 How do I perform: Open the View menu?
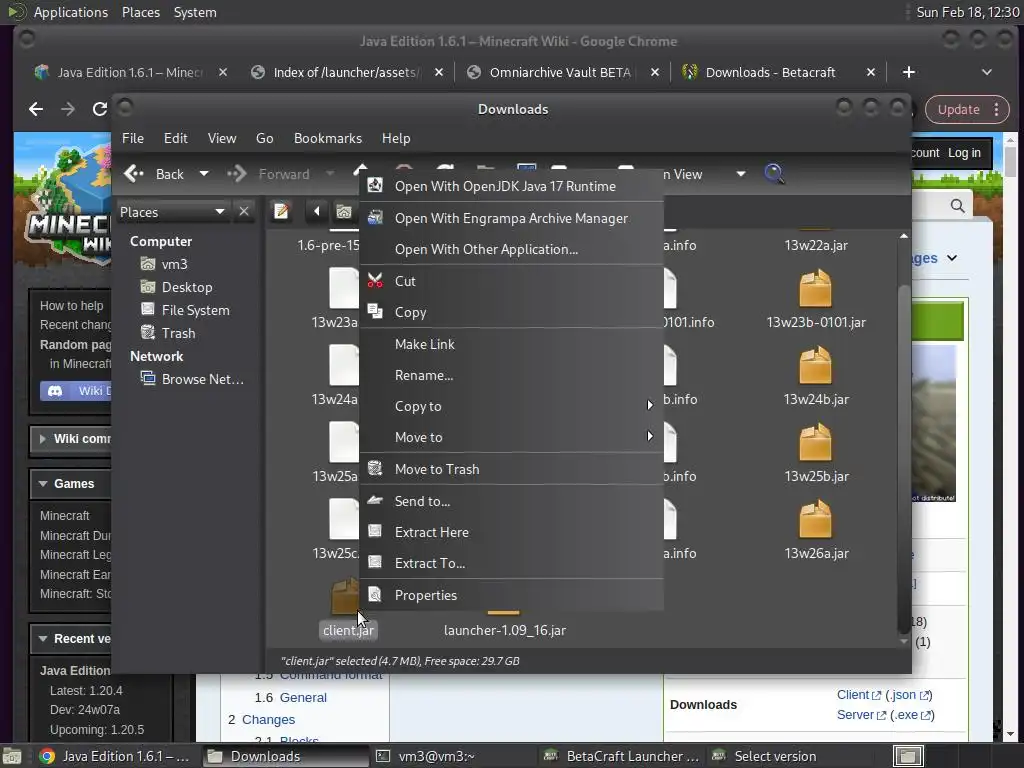coord(222,138)
